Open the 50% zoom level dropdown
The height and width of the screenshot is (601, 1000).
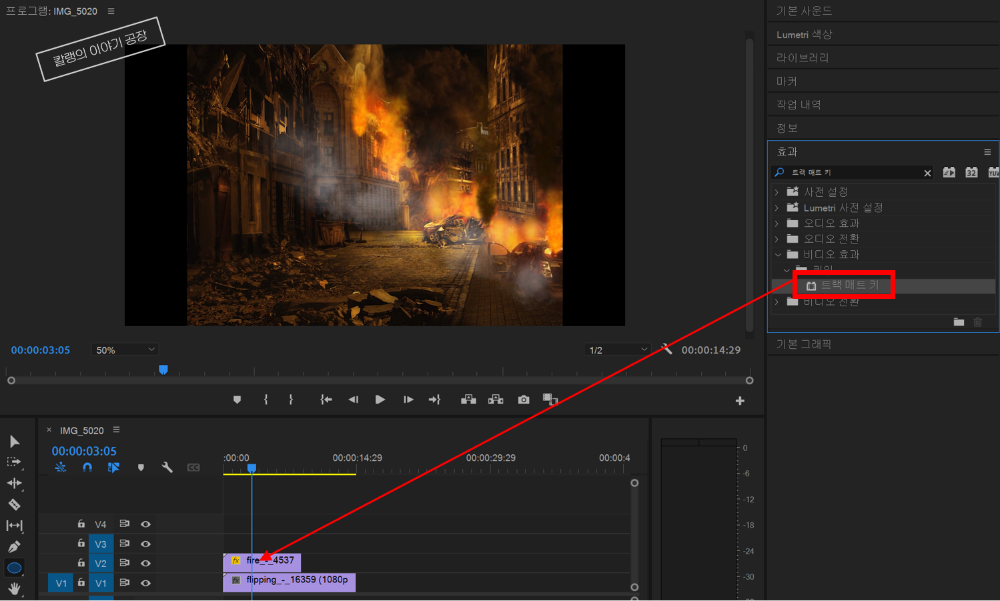coord(124,350)
